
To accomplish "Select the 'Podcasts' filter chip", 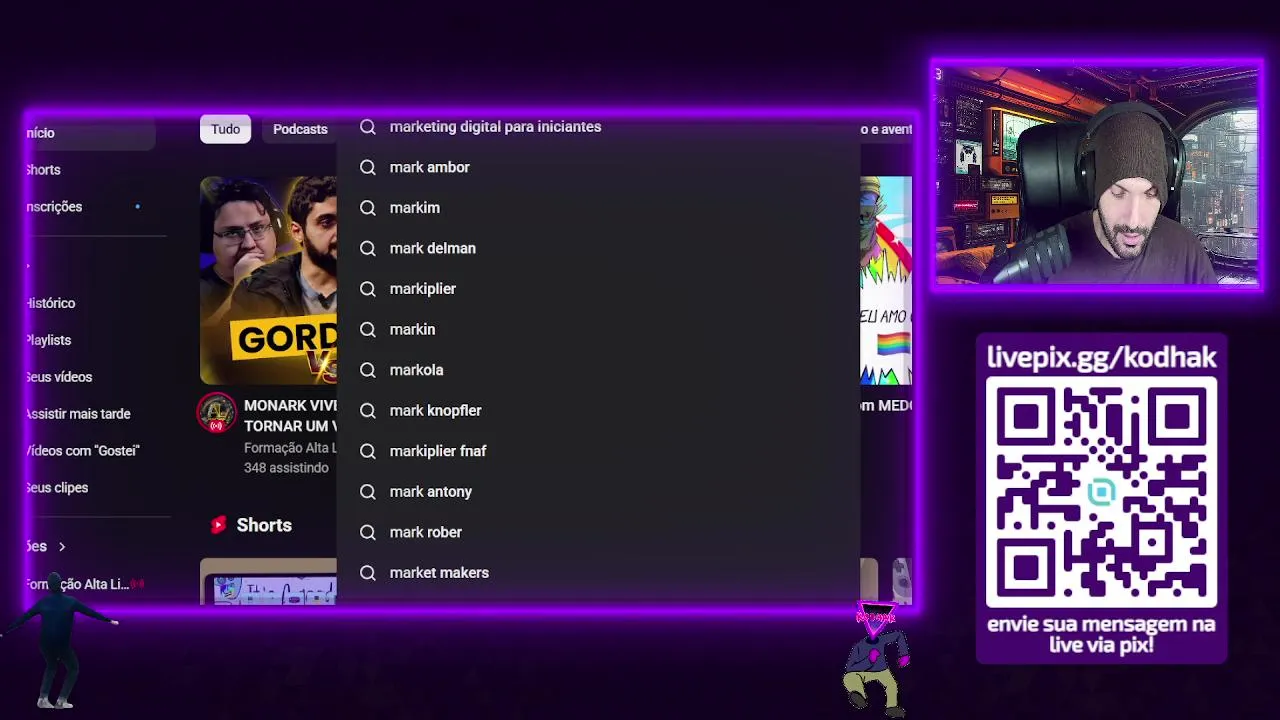I will click(300, 129).
